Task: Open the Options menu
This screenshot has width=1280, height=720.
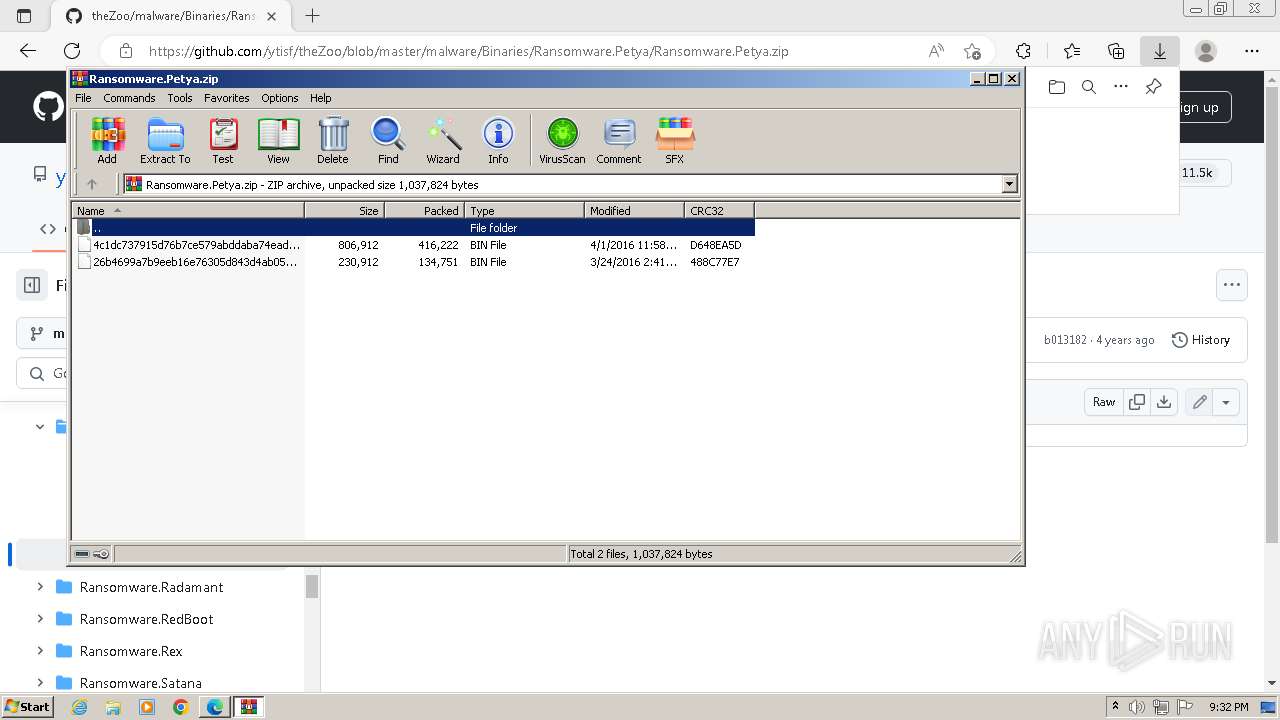Action: coord(280,98)
